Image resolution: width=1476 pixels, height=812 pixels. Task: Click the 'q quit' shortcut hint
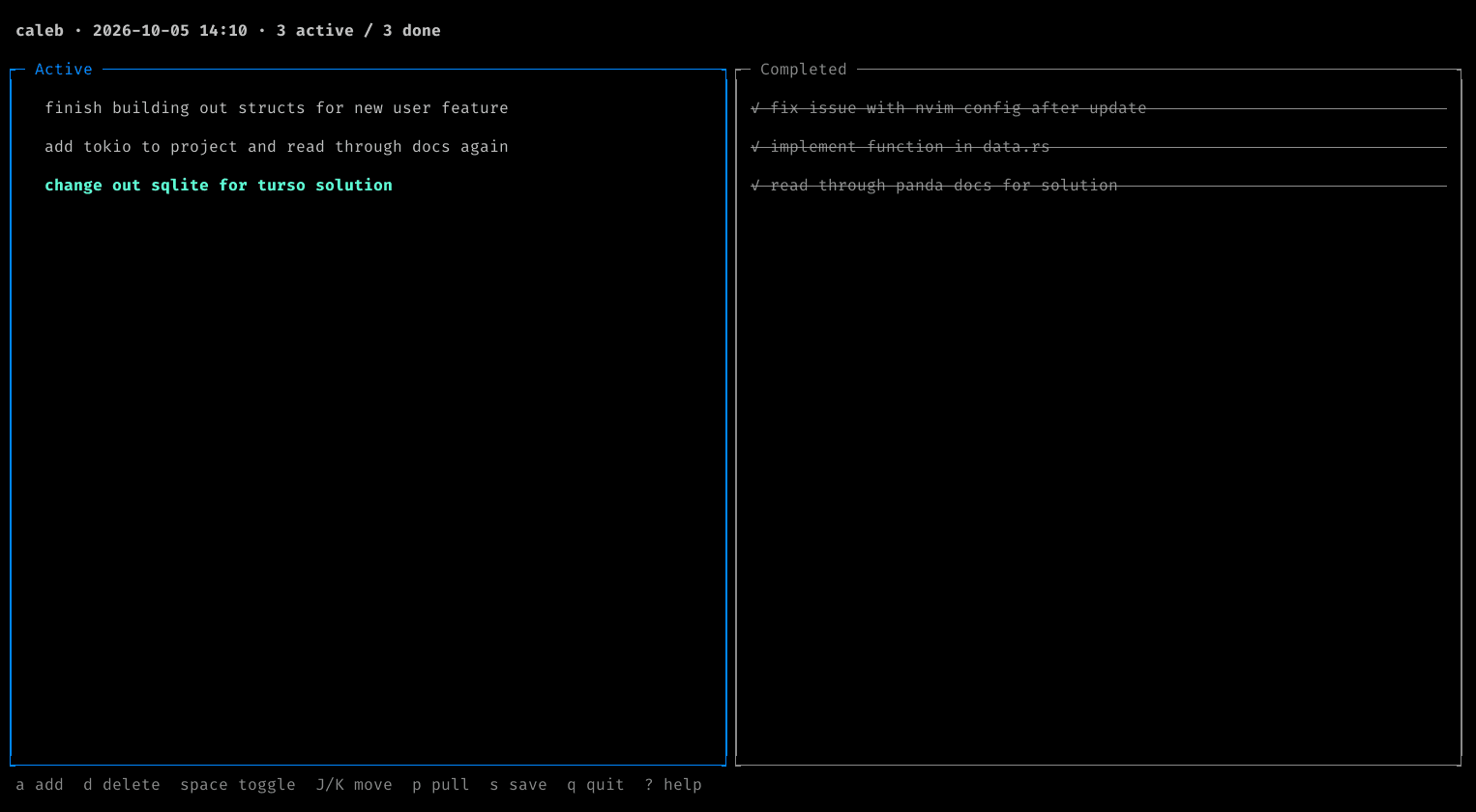pos(596,785)
